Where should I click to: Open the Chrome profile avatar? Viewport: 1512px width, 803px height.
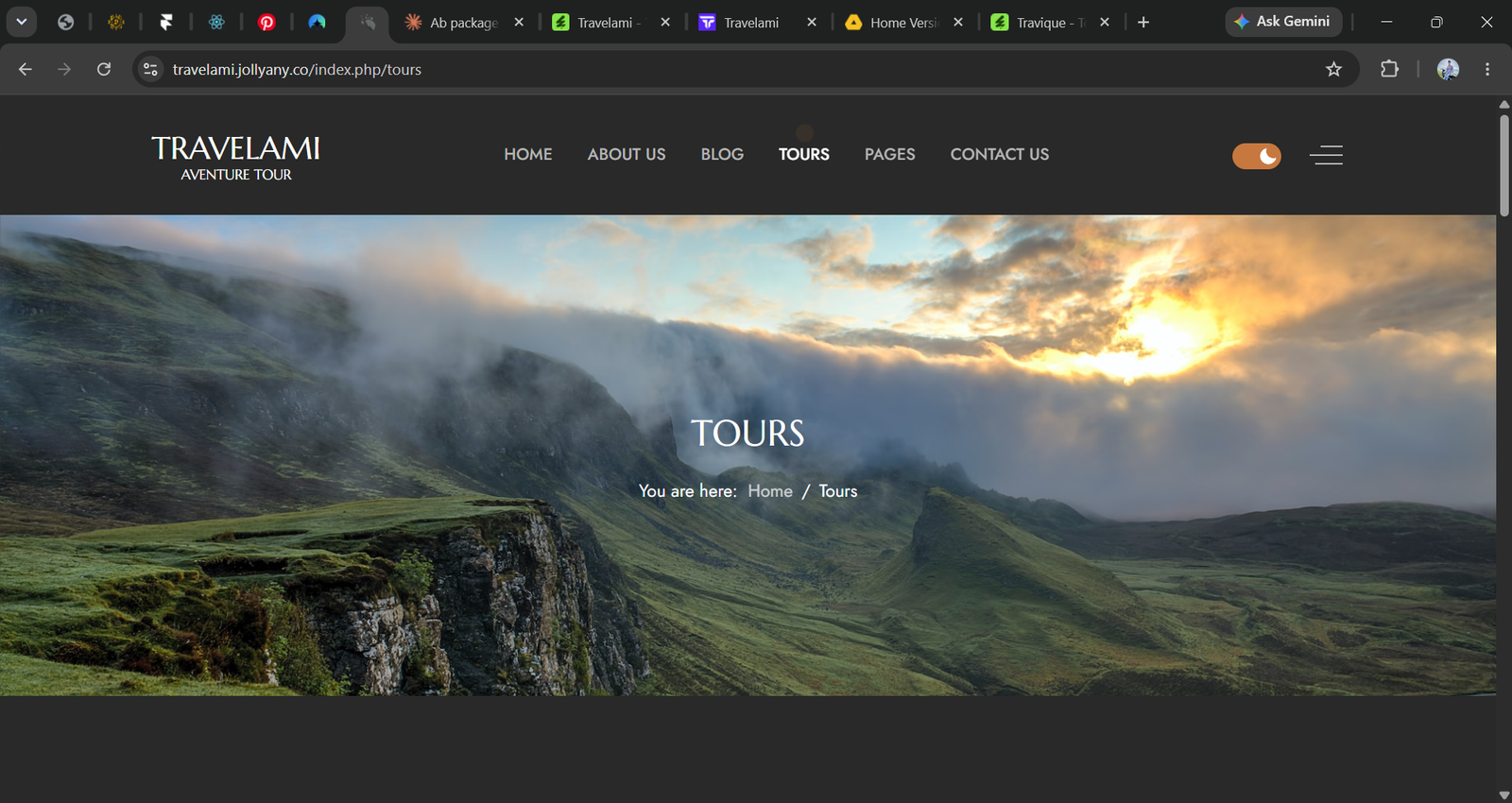1448,69
